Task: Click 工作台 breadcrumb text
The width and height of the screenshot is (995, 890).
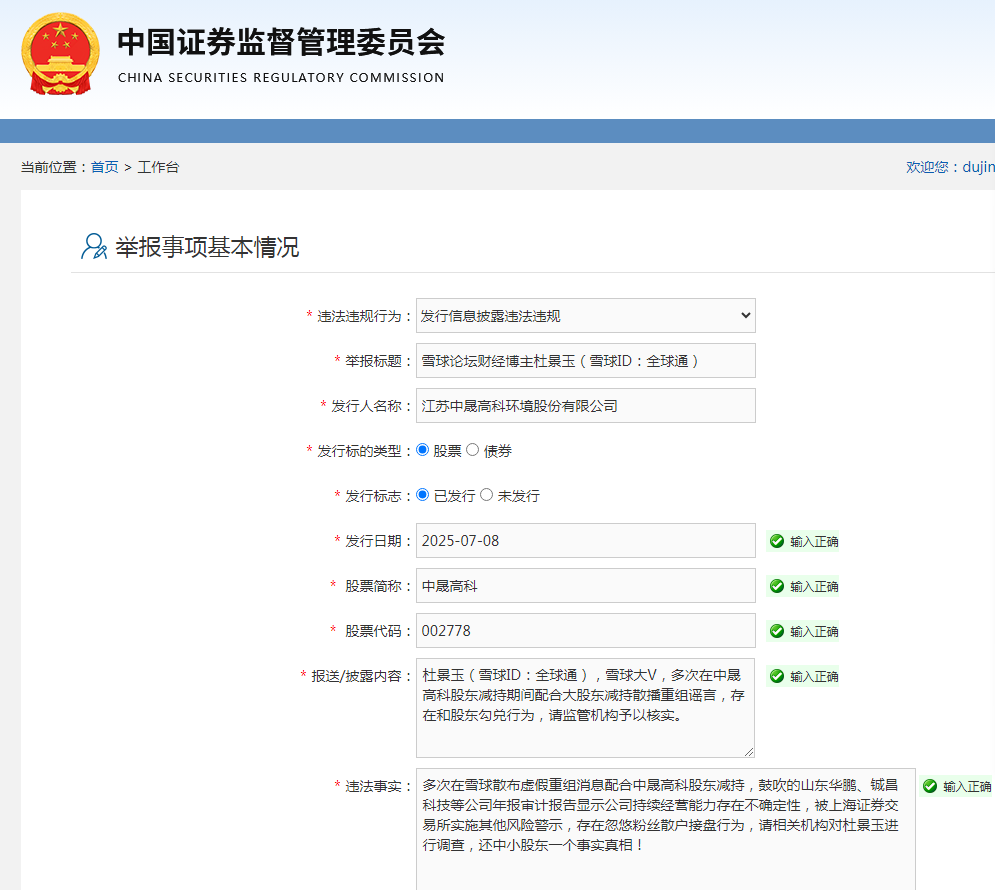Action: (158, 167)
